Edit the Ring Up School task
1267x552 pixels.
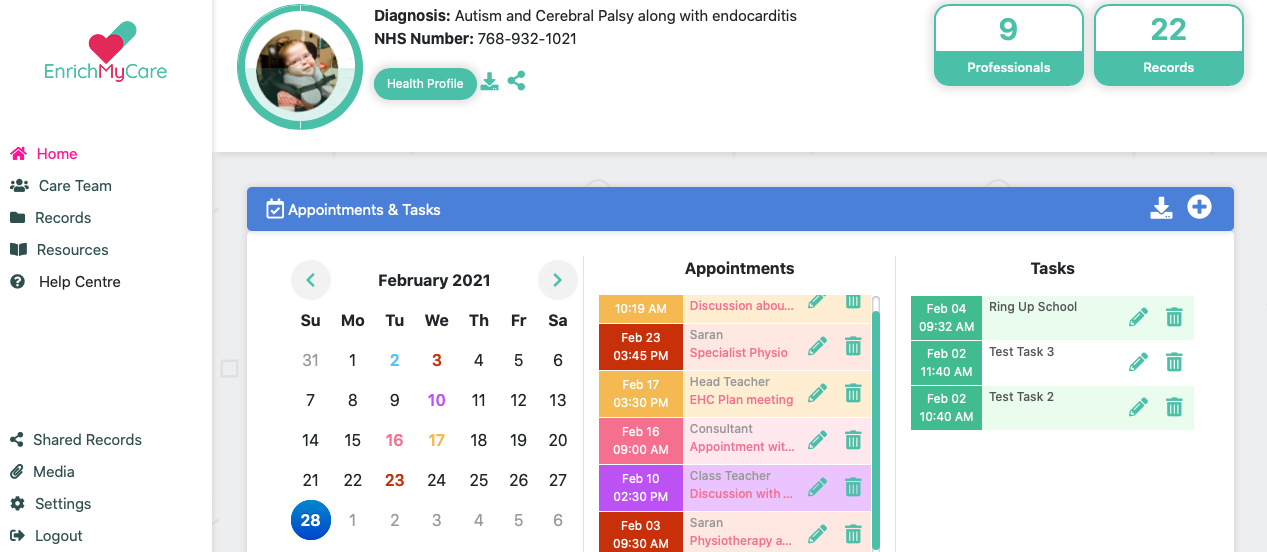coord(1138,317)
